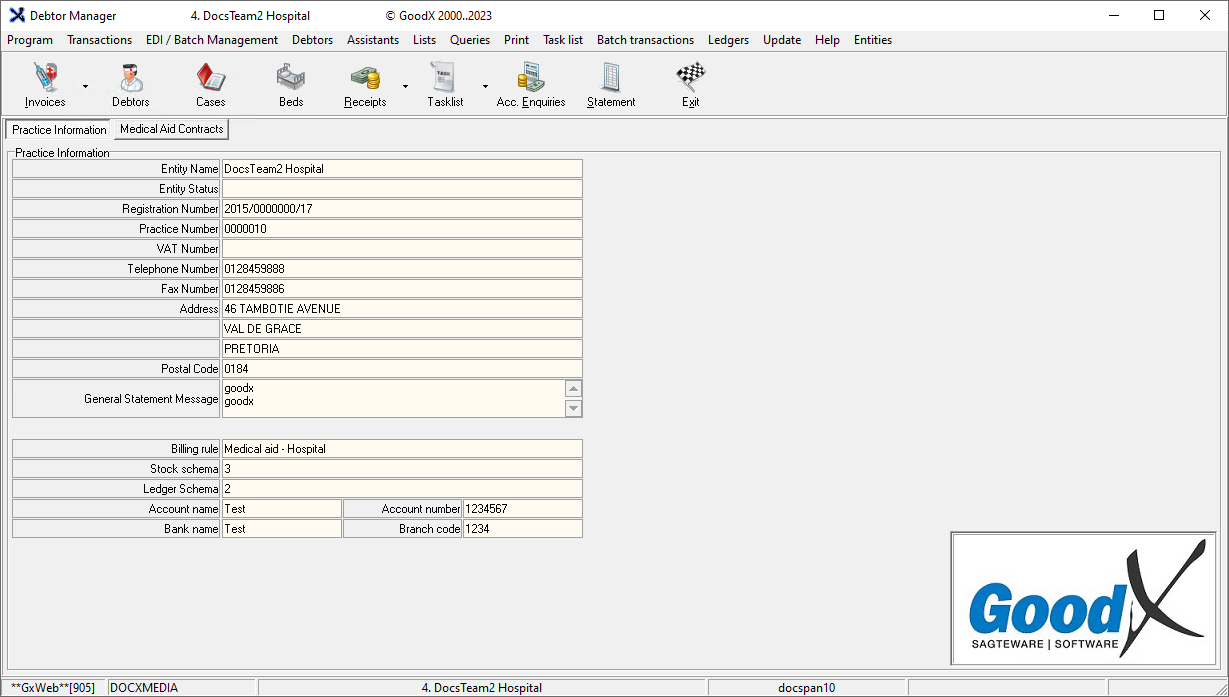
Task: Click the Telephone Number field
Action: 401,269
